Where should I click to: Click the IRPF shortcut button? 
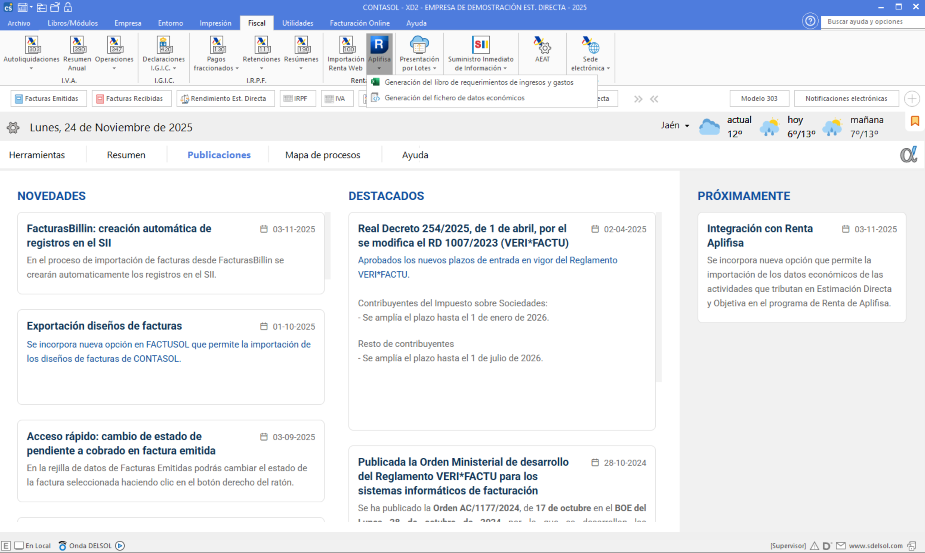[298, 99]
